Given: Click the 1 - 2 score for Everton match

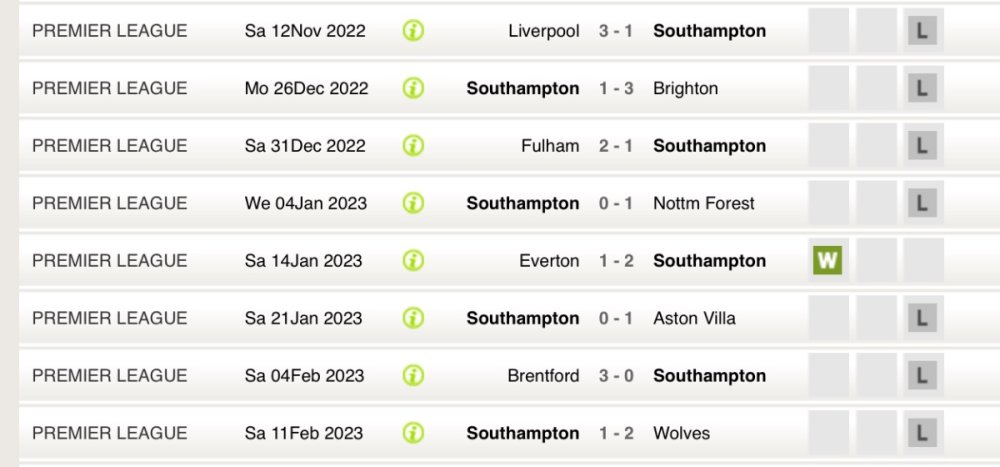Looking at the screenshot, I should pos(616,261).
